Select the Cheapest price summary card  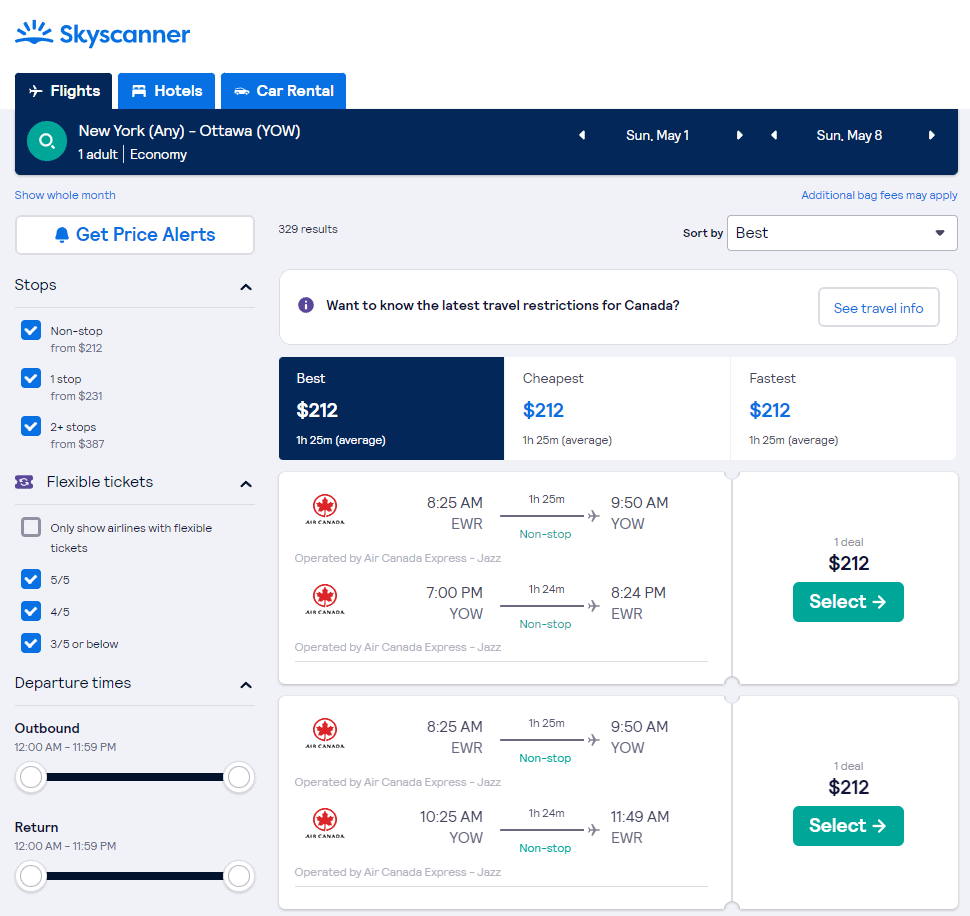[x=617, y=408]
